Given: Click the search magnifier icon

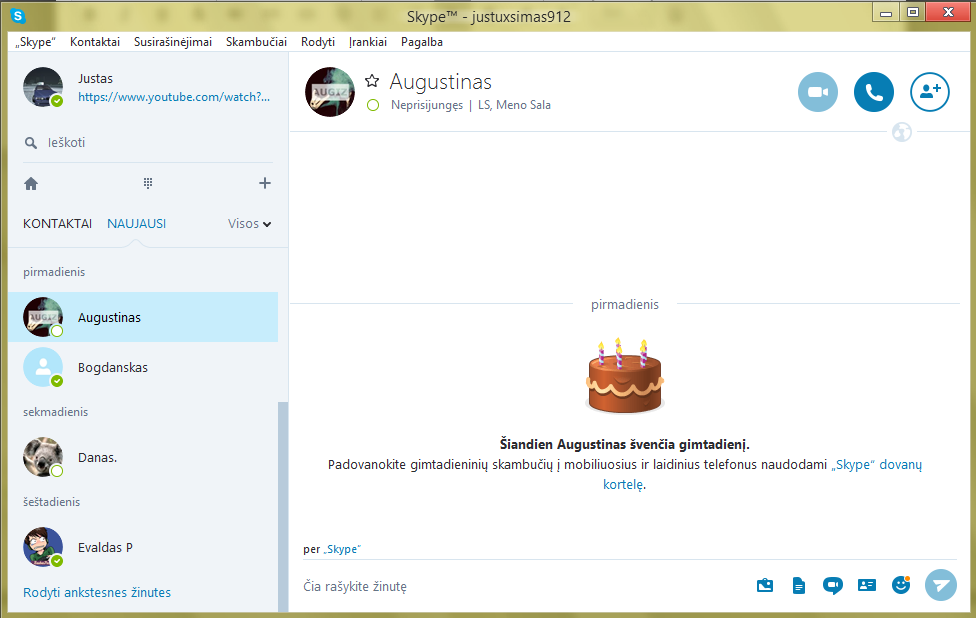Looking at the screenshot, I should coord(30,143).
